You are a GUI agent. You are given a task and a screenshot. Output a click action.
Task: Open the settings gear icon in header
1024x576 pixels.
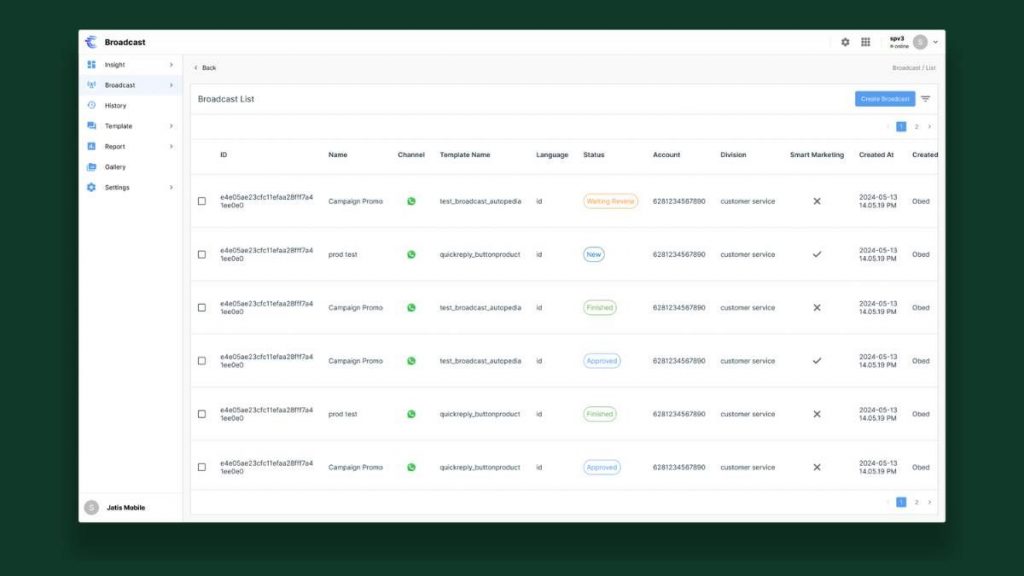845,42
